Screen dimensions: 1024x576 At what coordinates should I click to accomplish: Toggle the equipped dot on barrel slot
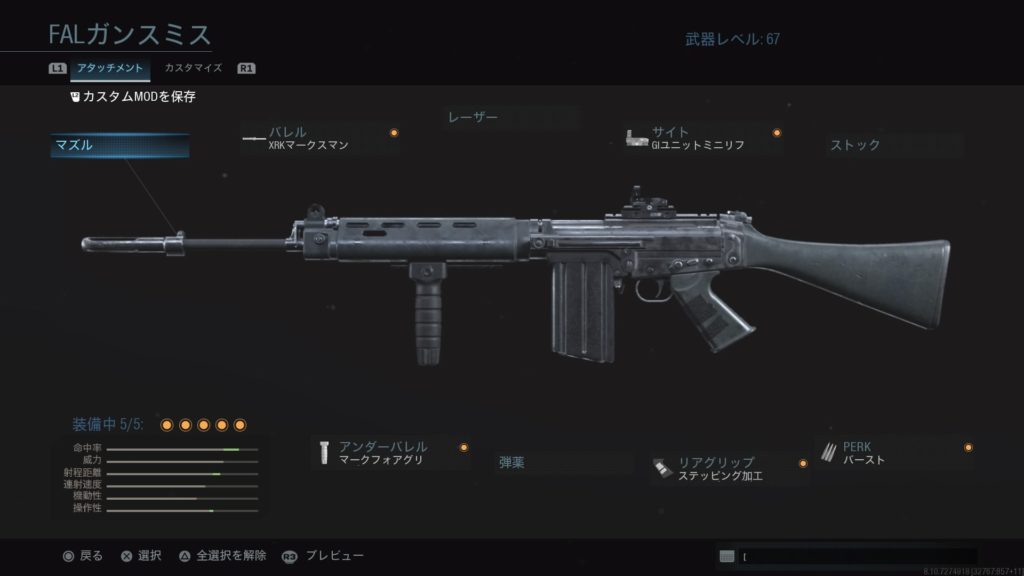pyautogui.click(x=394, y=133)
